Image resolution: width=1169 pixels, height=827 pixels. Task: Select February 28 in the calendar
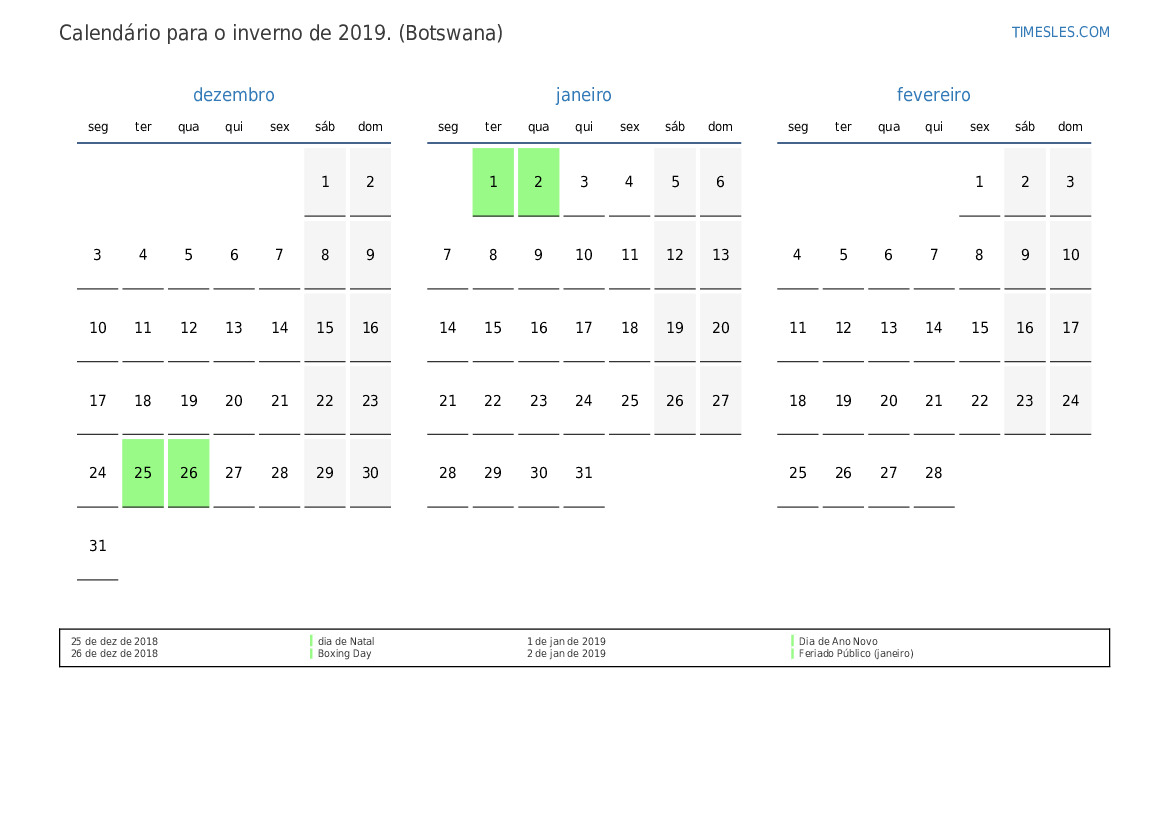pos(933,473)
